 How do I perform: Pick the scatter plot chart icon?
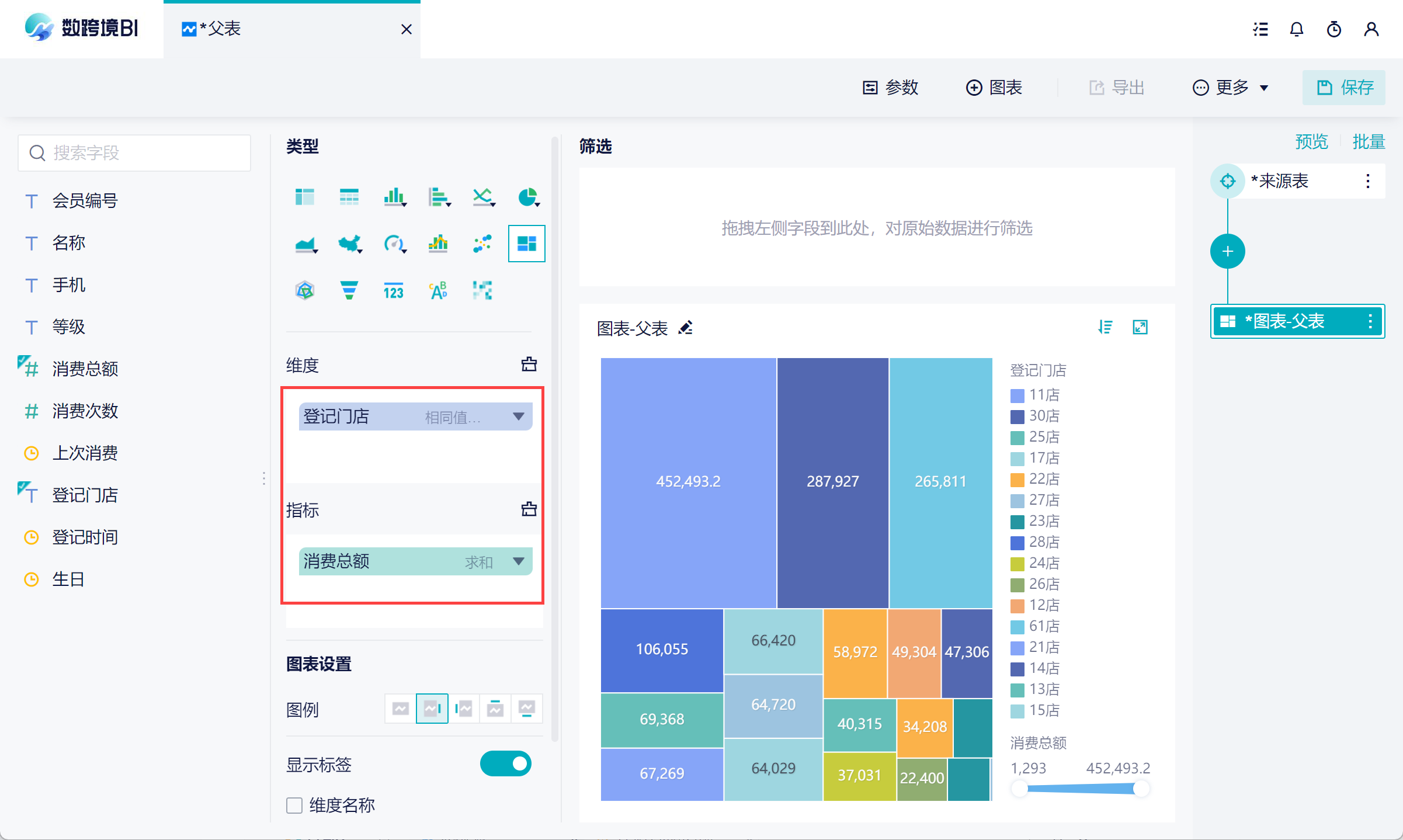(x=482, y=244)
